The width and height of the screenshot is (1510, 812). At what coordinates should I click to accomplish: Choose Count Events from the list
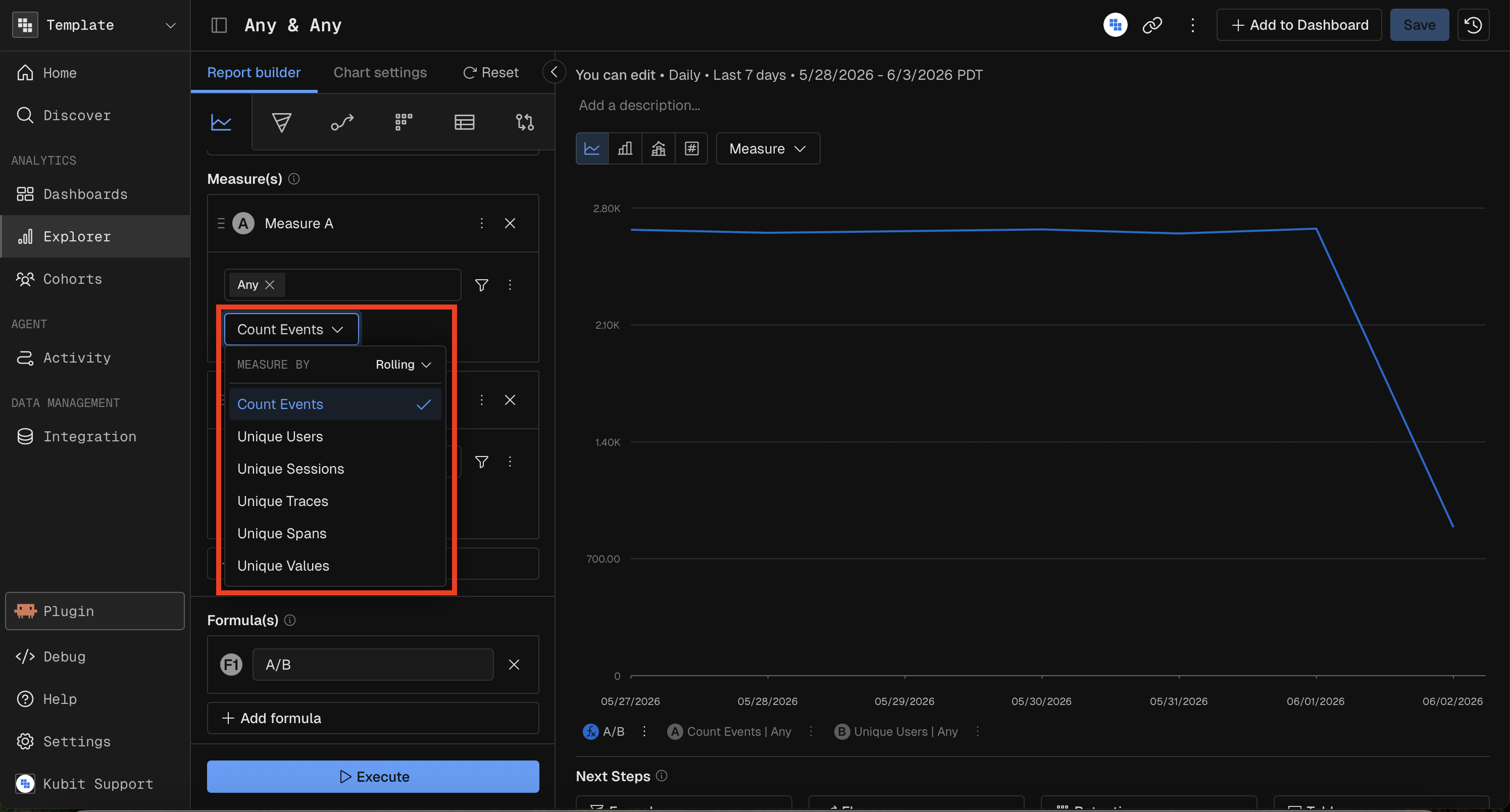pos(335,404)
